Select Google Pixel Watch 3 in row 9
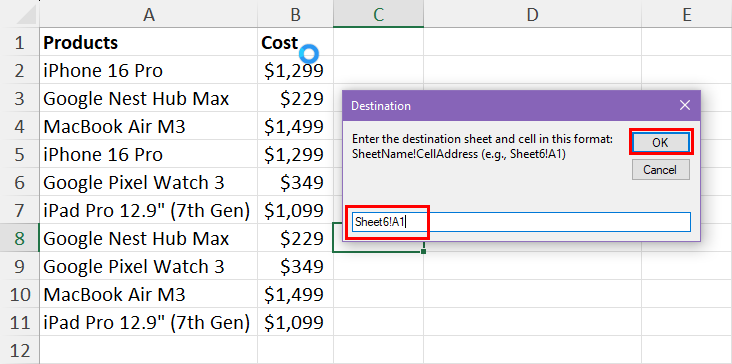 coord(148,266)
